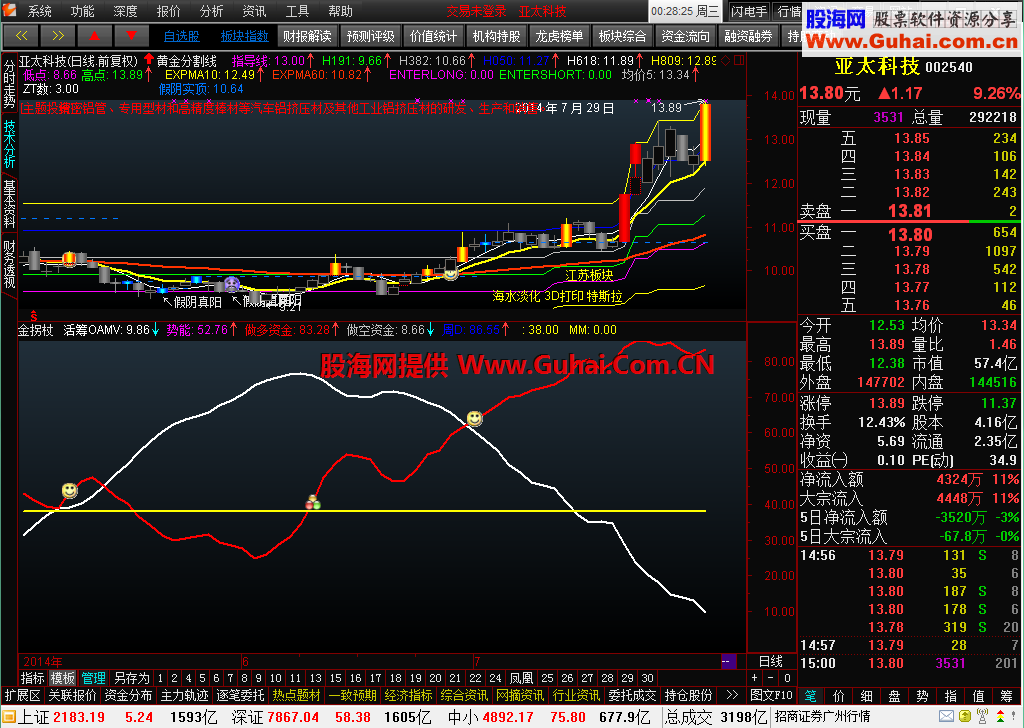Select the 模板 tab
This screenshot has height=728, width=1024.
(63, 678)
